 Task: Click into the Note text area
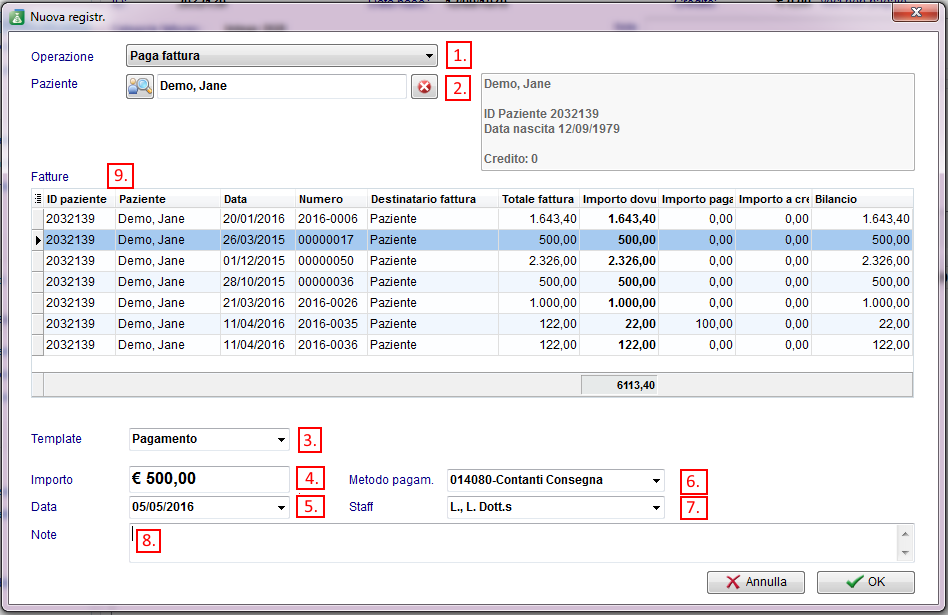[x=513, y=543]
